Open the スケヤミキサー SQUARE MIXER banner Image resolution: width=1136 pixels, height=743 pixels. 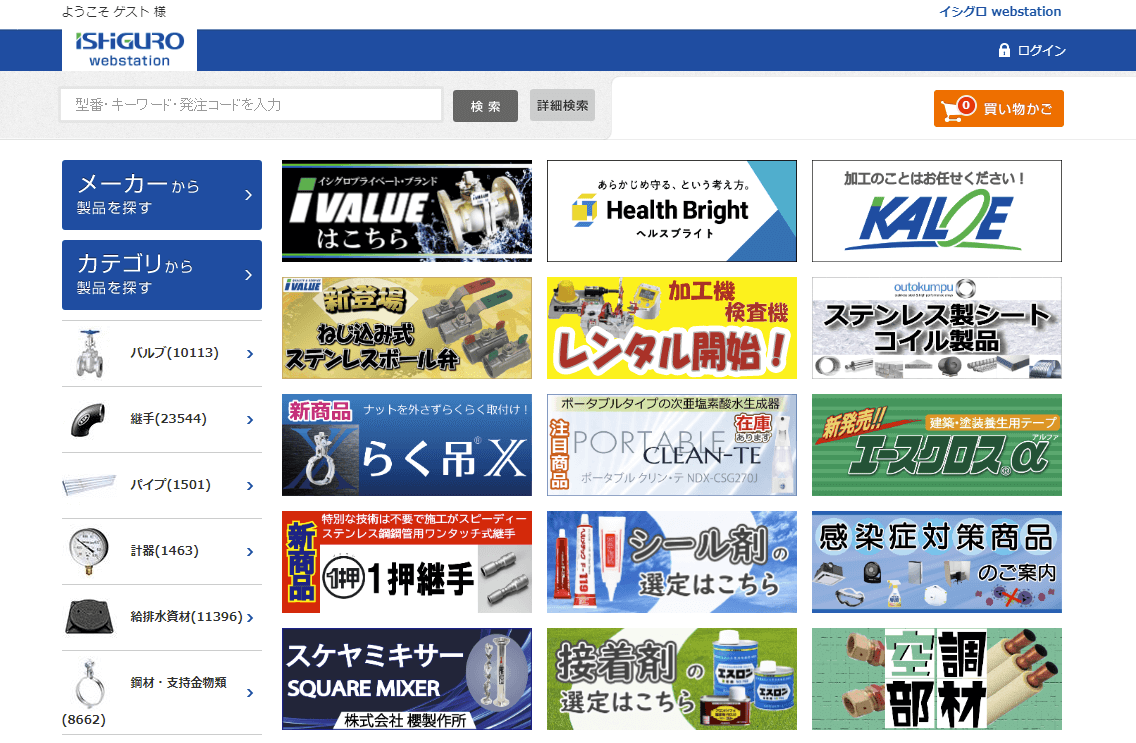click(x=406, y=679)
